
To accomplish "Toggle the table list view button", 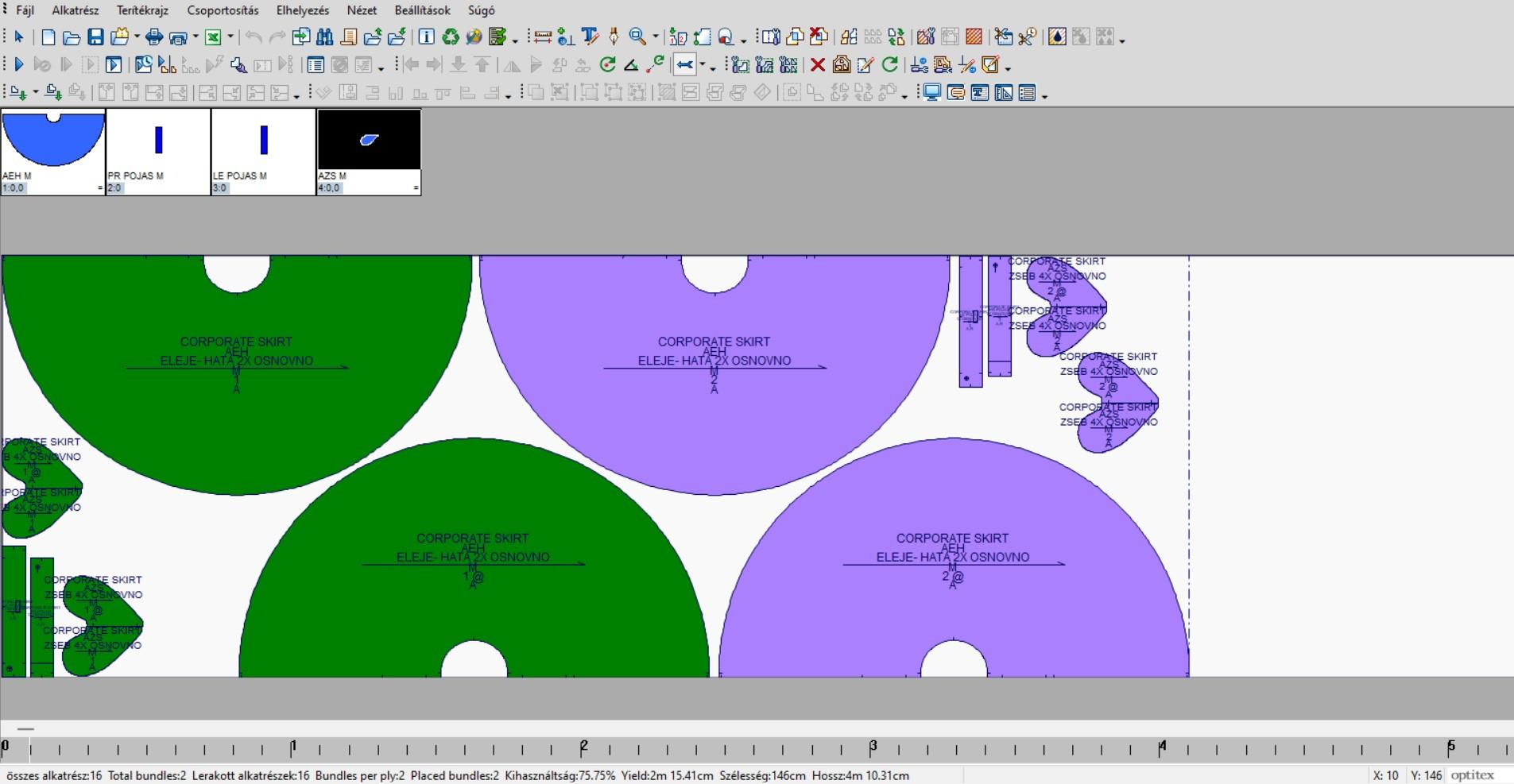I will pos(316,64).
